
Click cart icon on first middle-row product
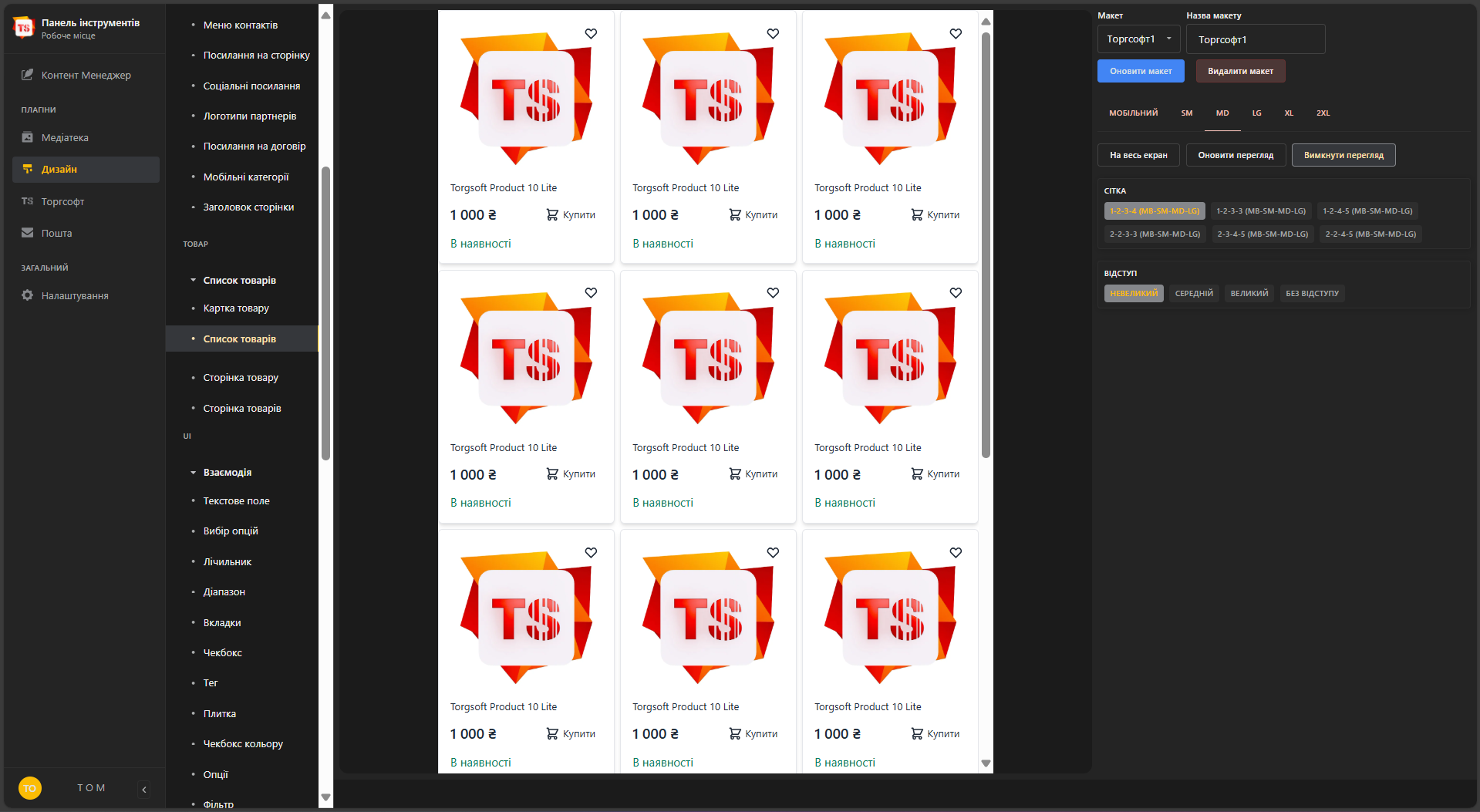coord(552,473)
